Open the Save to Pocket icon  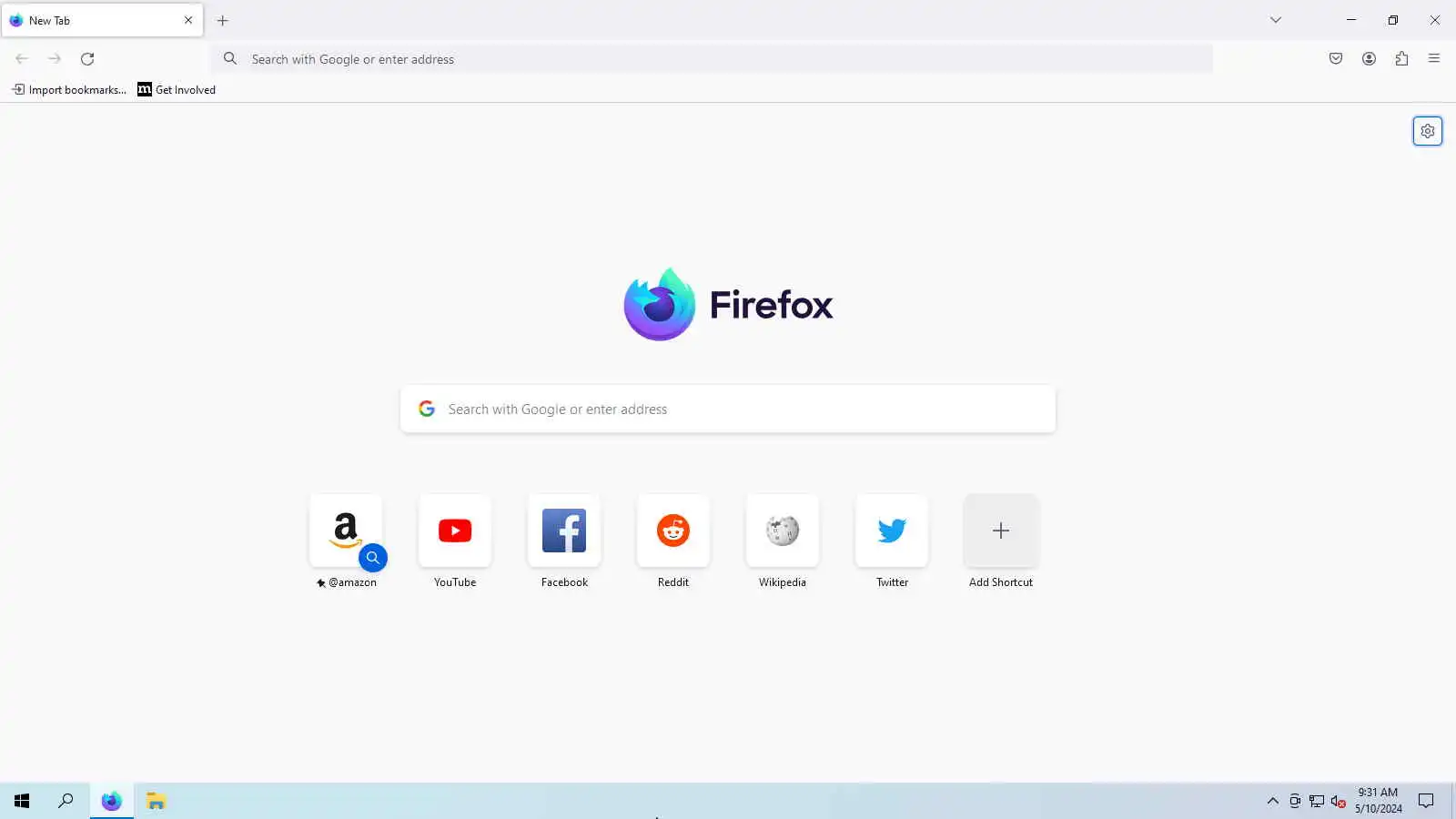[x=1336, y=58]
